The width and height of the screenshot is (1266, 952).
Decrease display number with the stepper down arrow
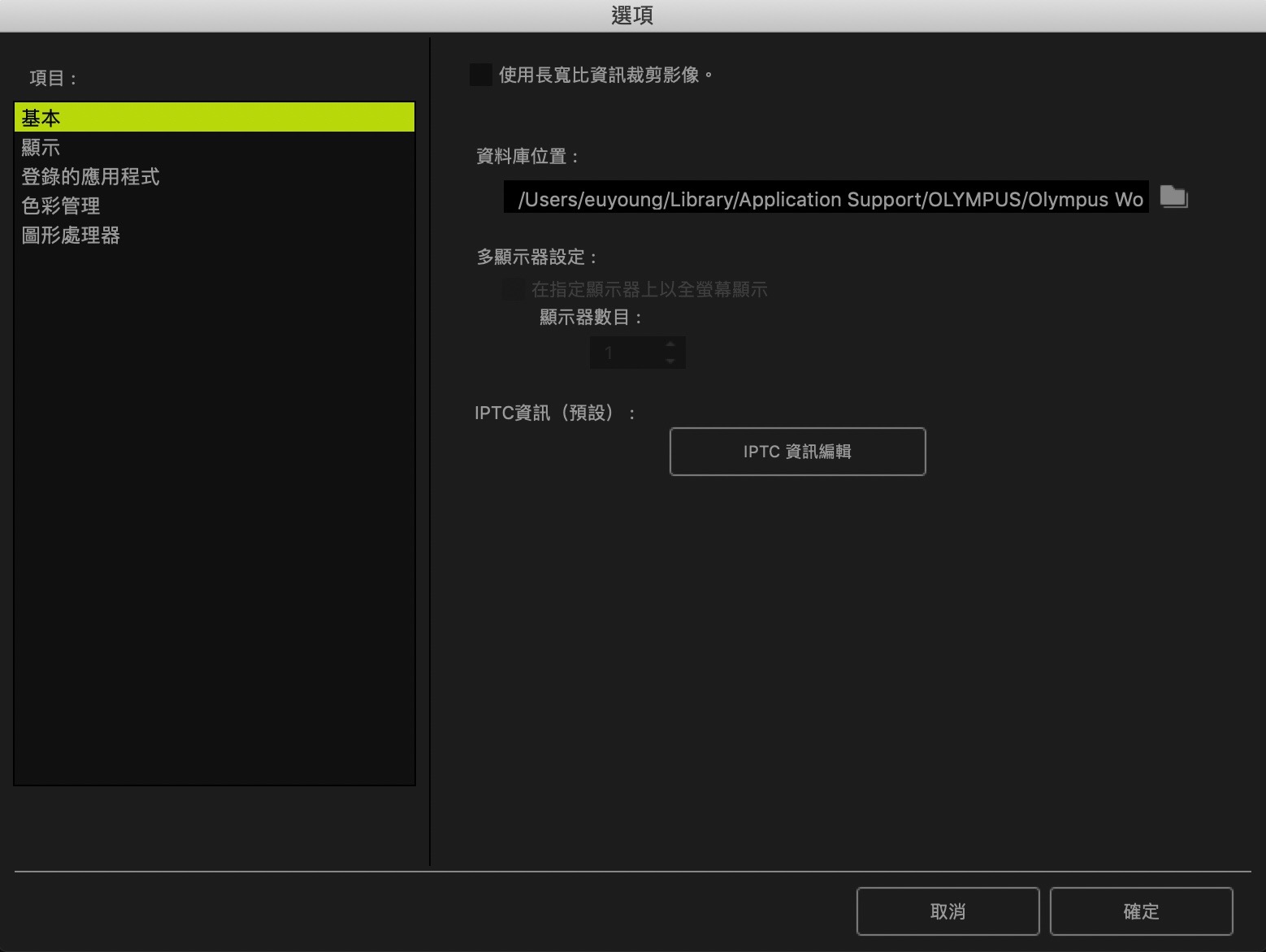pyautogui.click(x=670, y=361)
